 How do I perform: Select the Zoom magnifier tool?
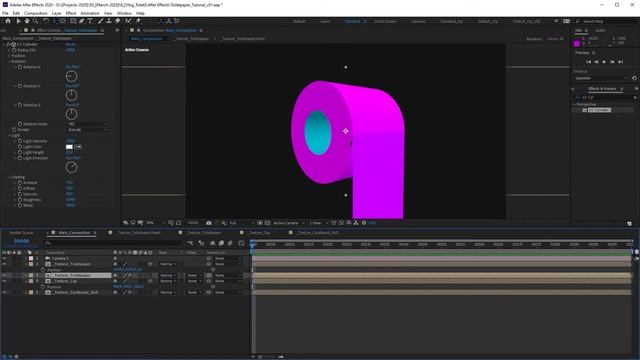click(36, 21)
